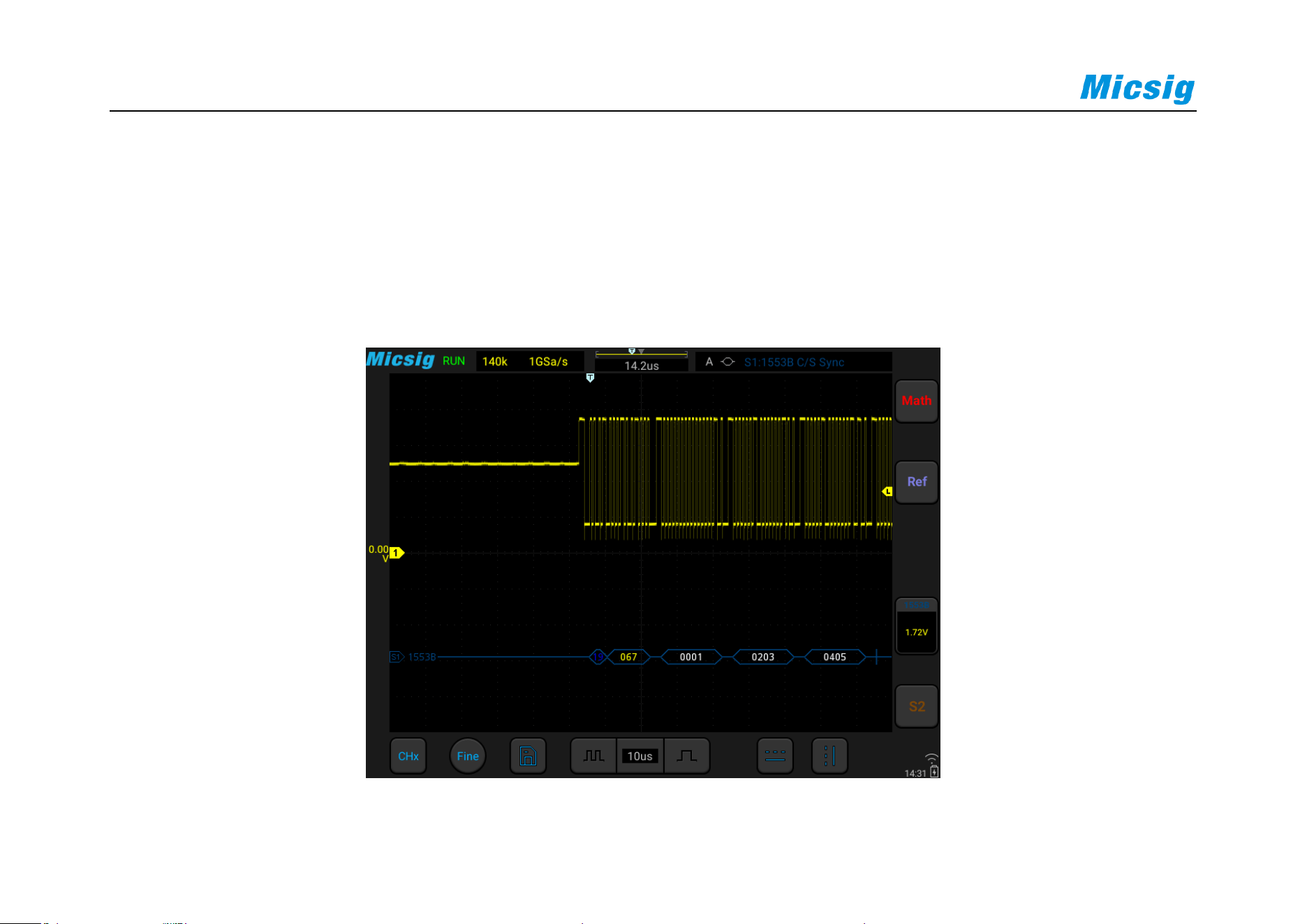The height and width of the screenshot is (924, 1307).
Task: Select the trigger level L marker
Action: click(887, 492)
